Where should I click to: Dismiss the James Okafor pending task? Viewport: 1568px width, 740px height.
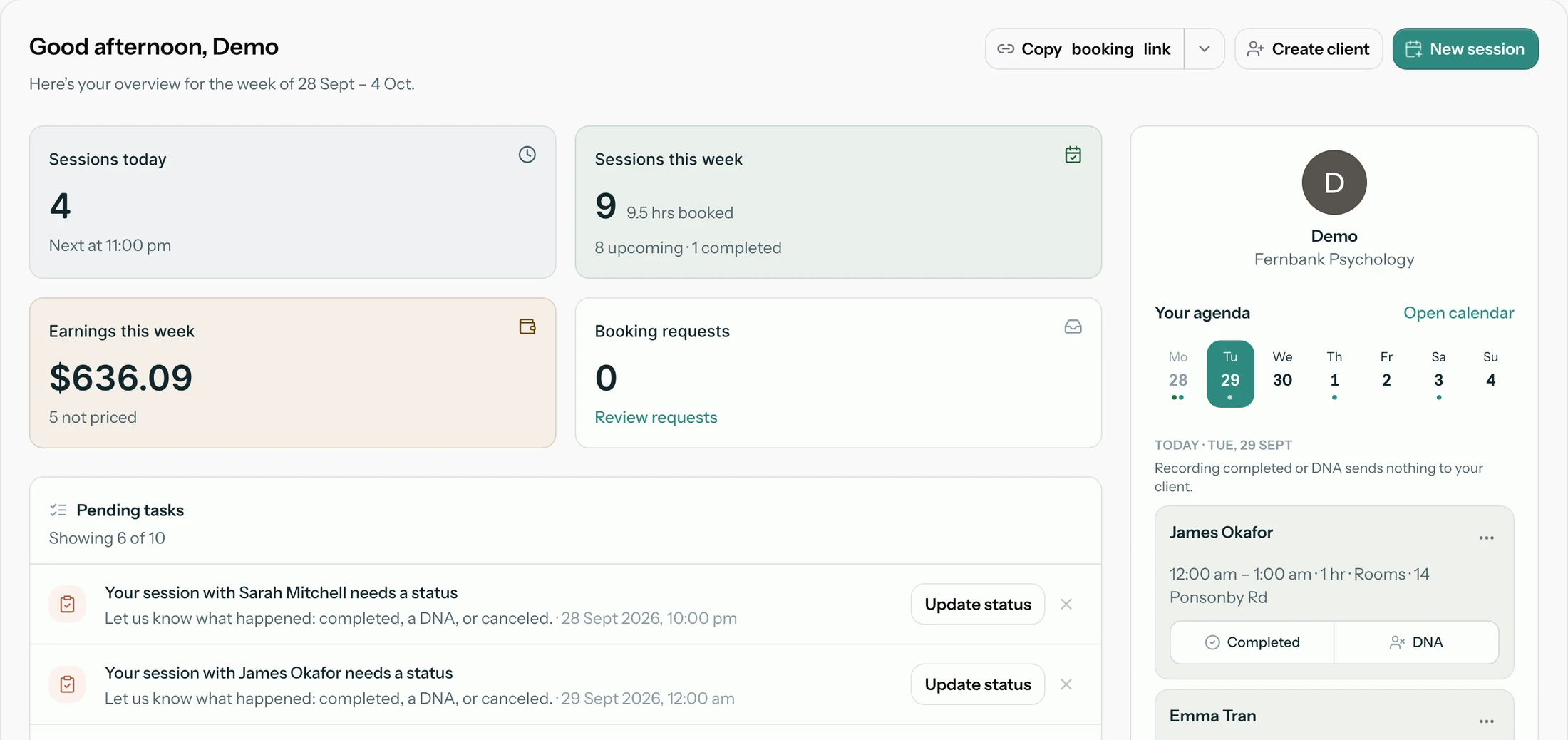coord(1066,684)
